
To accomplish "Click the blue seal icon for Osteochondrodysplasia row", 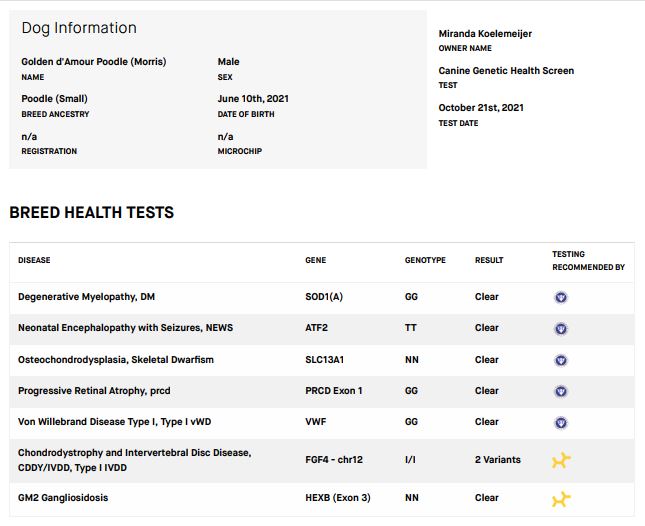I will pyautogui.click(x=561, y=360).
